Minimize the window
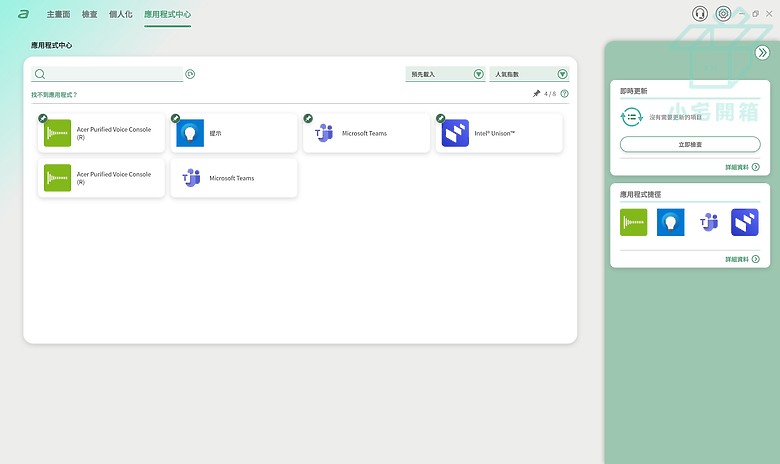This screenshot has width=780, height=464. point(742,14)
